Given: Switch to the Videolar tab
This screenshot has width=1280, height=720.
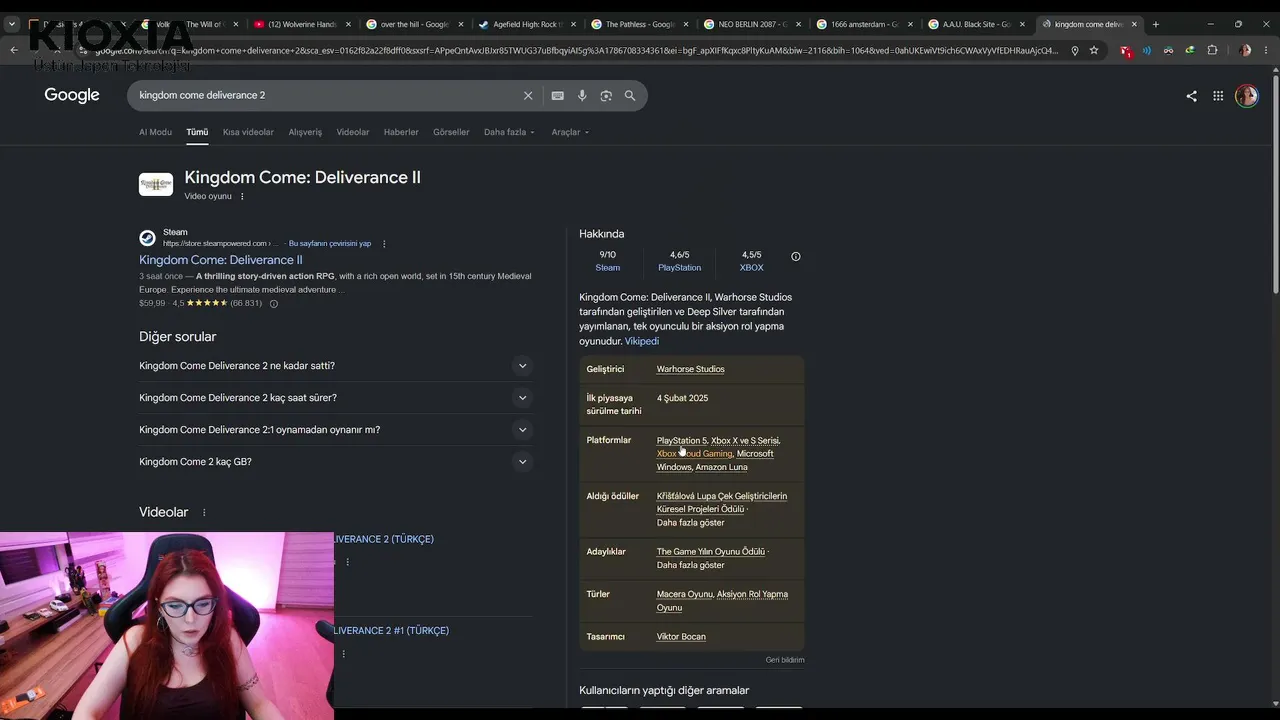Looking at the screenshot, I should point(353,132).
